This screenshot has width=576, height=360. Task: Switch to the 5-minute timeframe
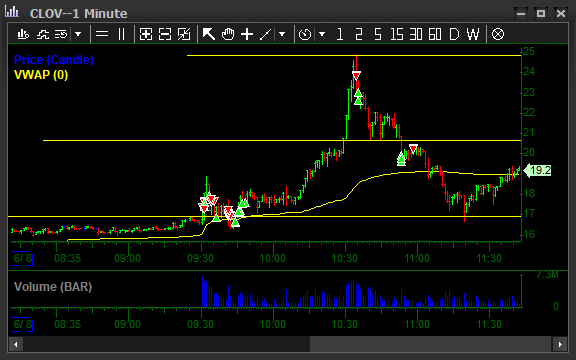[x=378, y=34]
